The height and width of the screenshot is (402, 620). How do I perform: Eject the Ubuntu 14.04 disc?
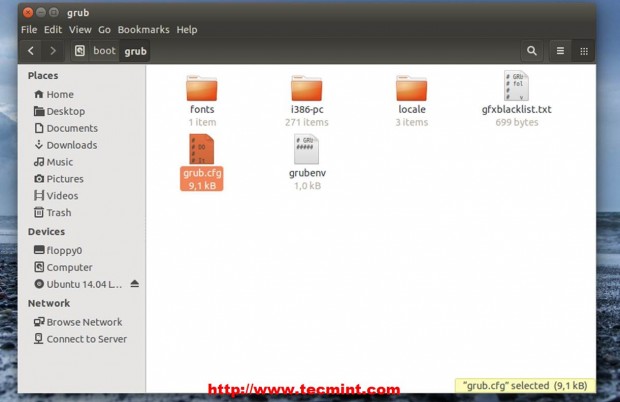pyautogui.click(x=134, y=284)
